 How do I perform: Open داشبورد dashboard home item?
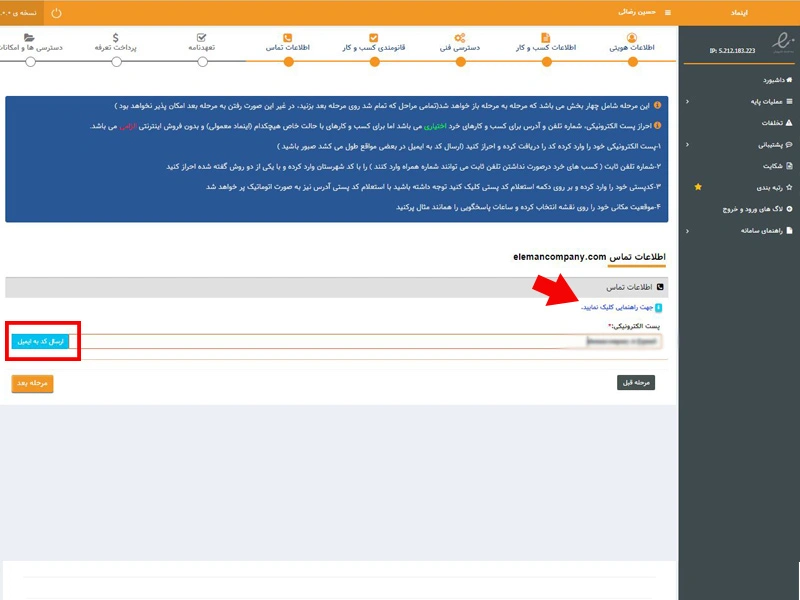tap(778, 80)
